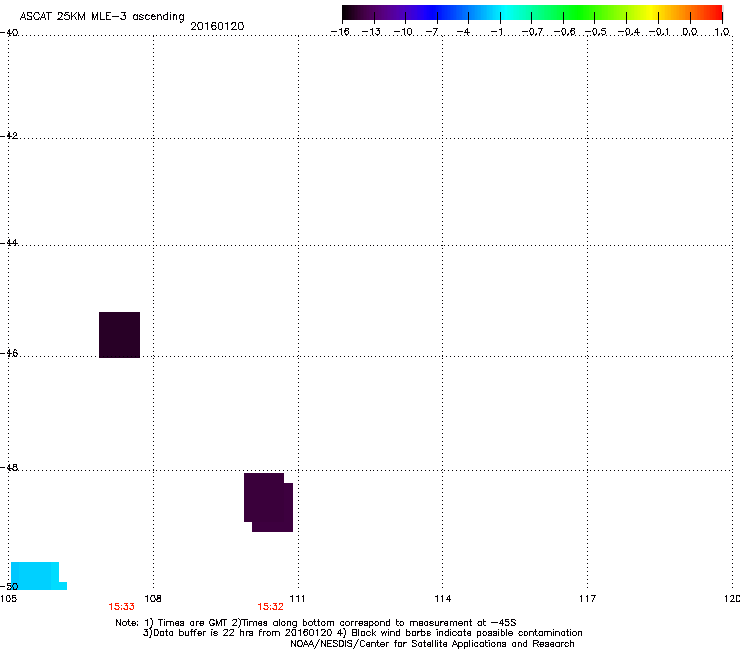
Task: Click the dark purple data patch below -48
Action: point(269,502)
